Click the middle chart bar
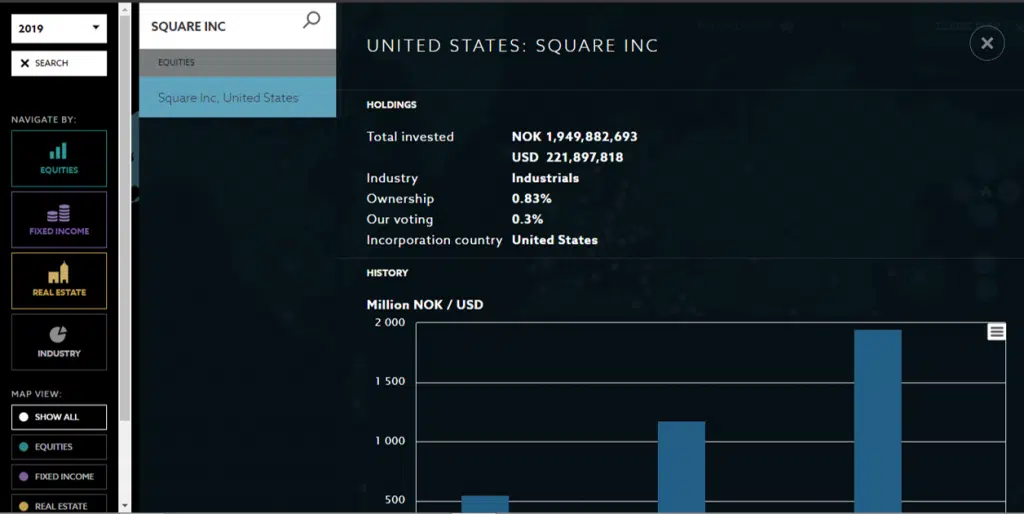This screenshot has height=514, width=1024. 681,466
